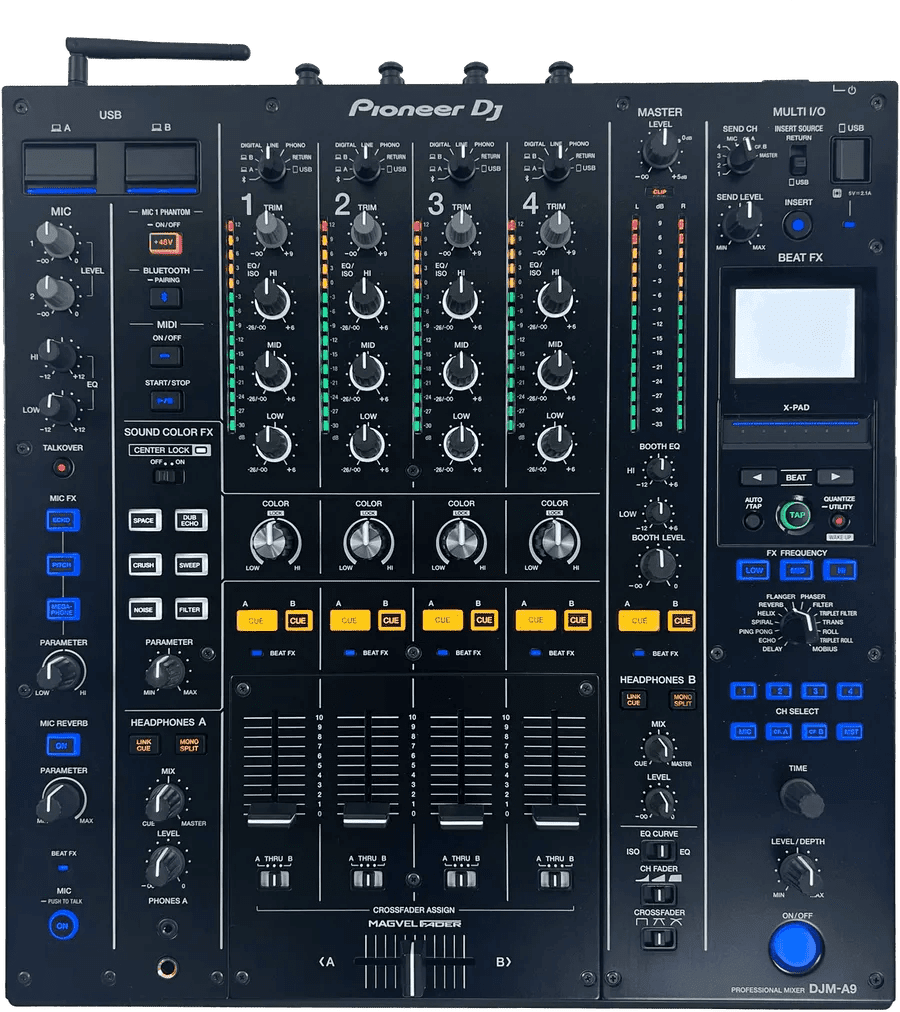Switch MIC REVERB on
The image size is (900, 1012).
click(63, 745)
